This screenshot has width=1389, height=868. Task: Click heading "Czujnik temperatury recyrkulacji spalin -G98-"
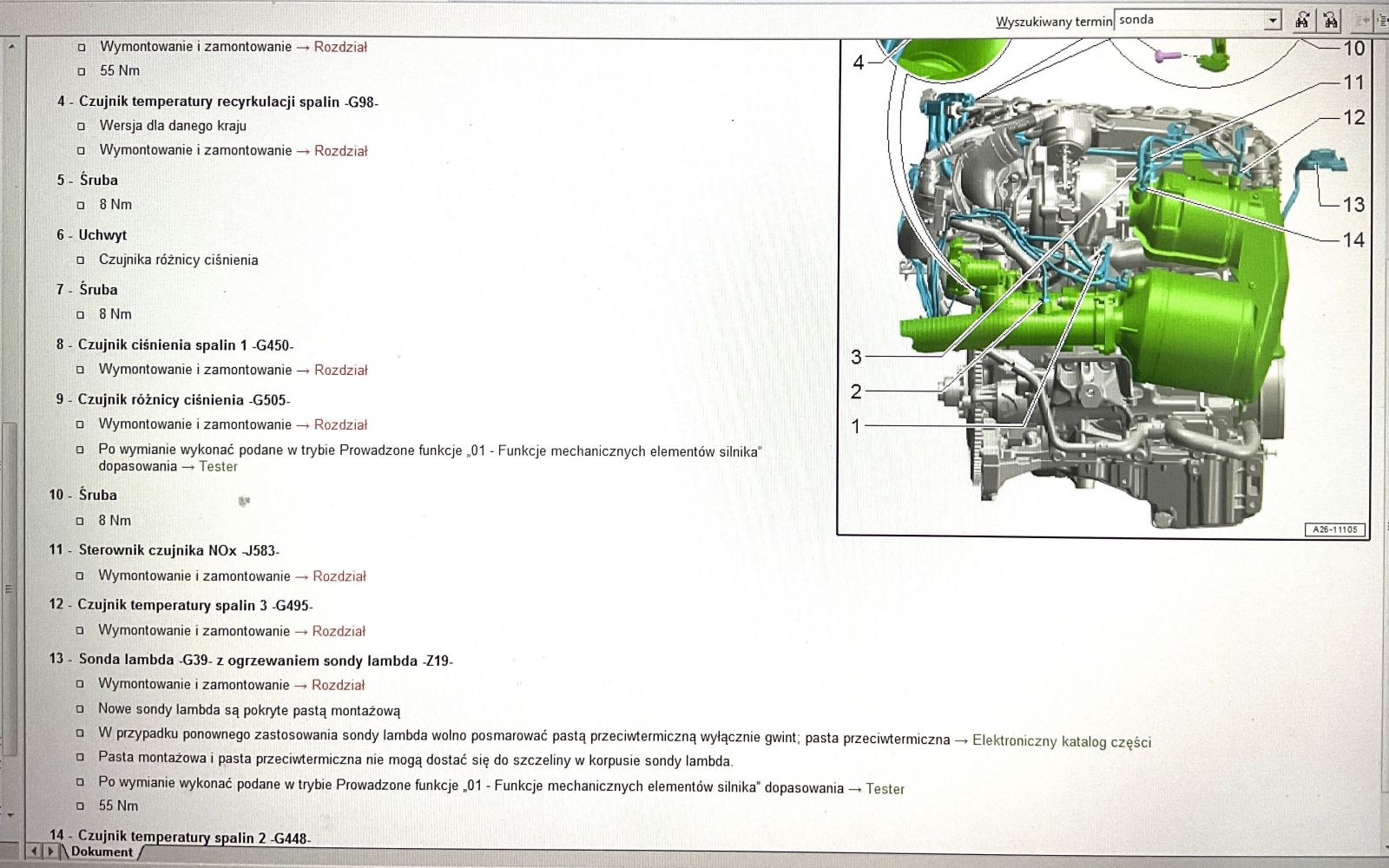coord(228,102)
